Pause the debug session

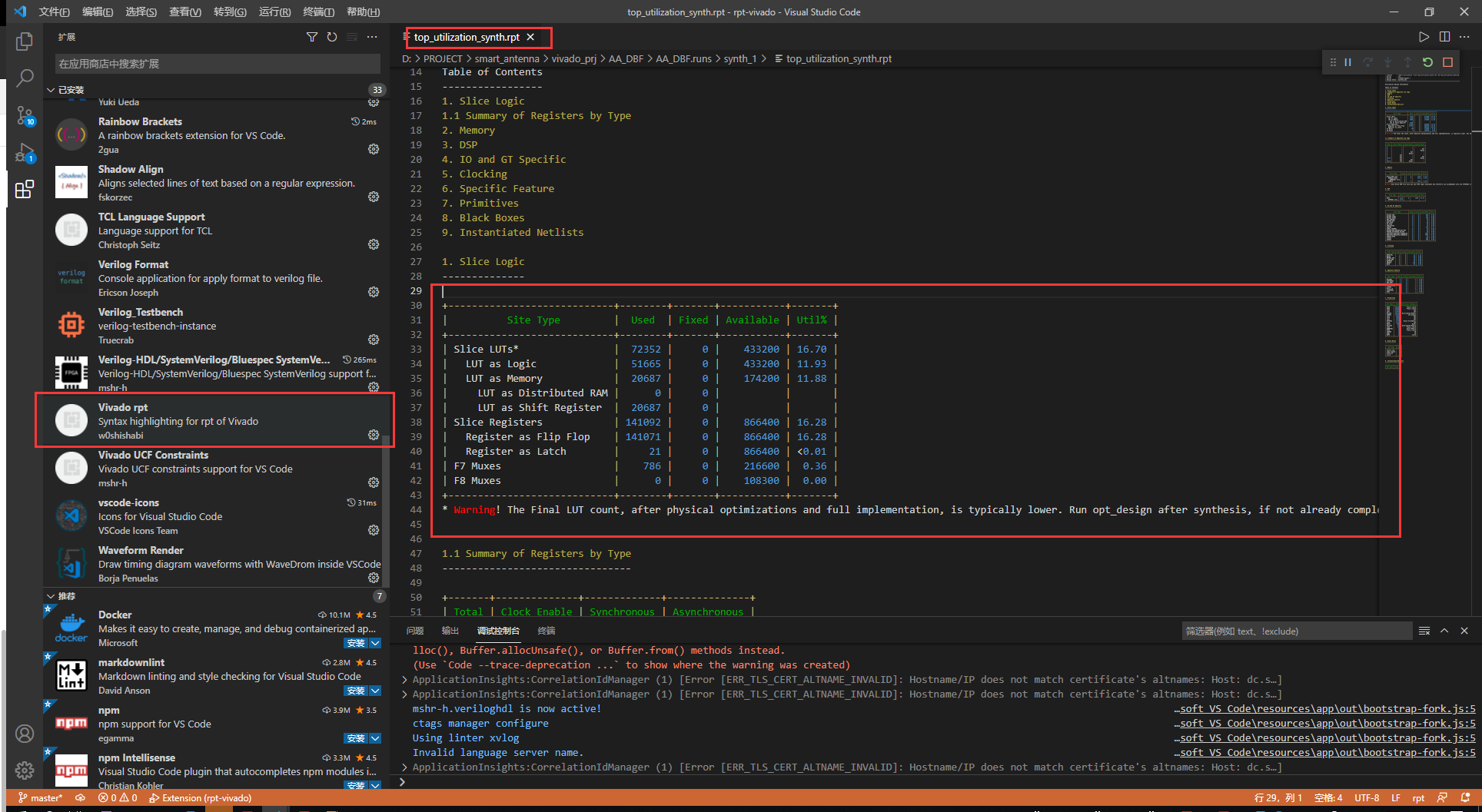[x=1348, y=62]
